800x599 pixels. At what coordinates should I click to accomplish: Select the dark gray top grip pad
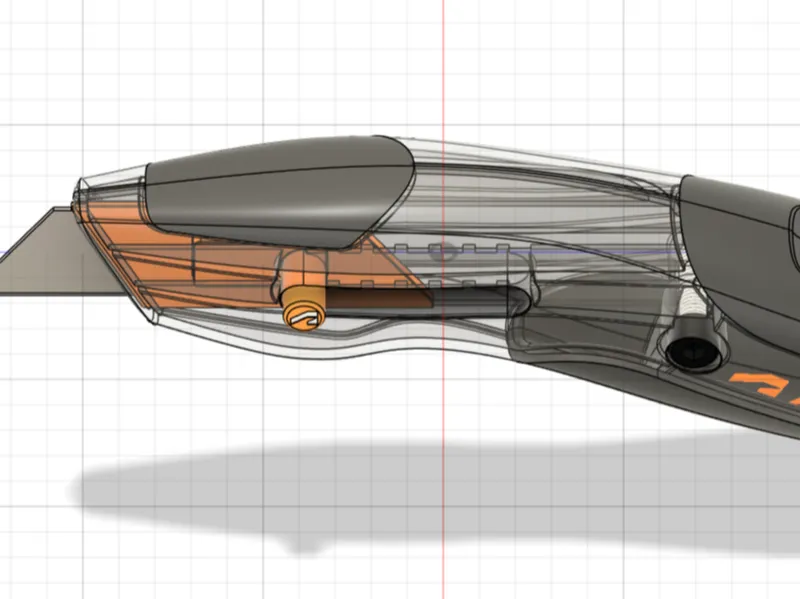280,191
